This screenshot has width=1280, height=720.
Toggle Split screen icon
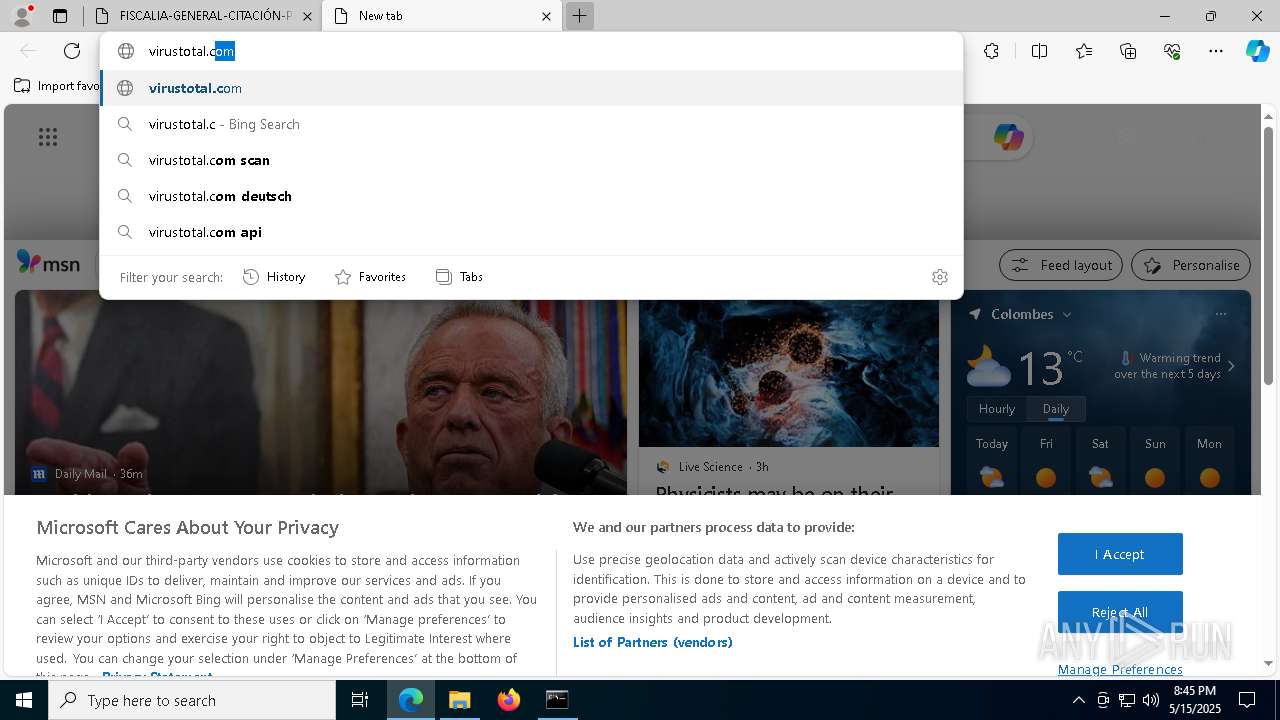[x=1039, y=51]
